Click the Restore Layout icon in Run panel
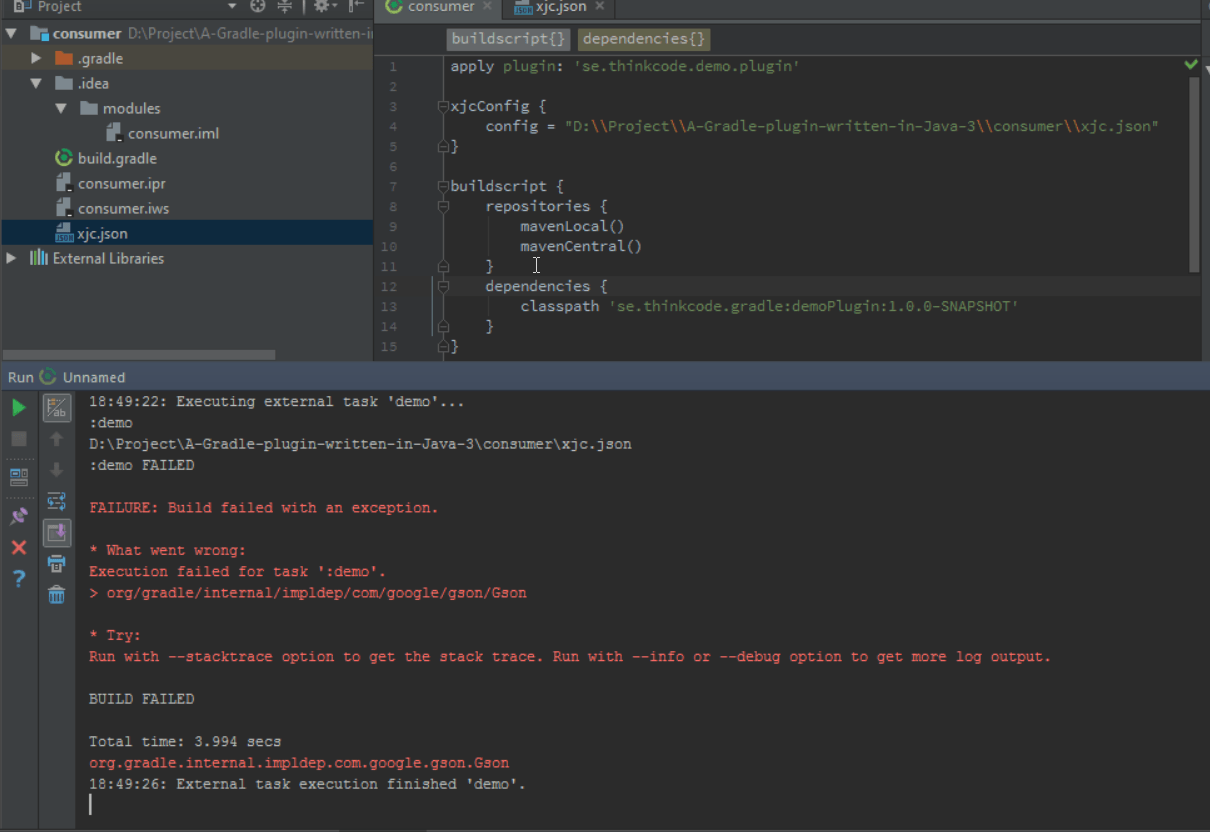 tap(19, 477)
